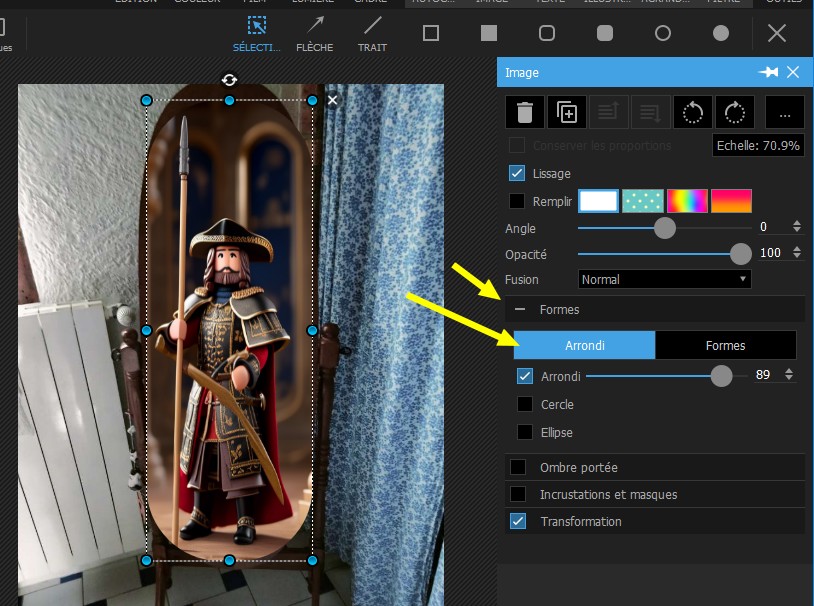
Task: Enable the Ellipse checkbox
Action: coord(525,432)
